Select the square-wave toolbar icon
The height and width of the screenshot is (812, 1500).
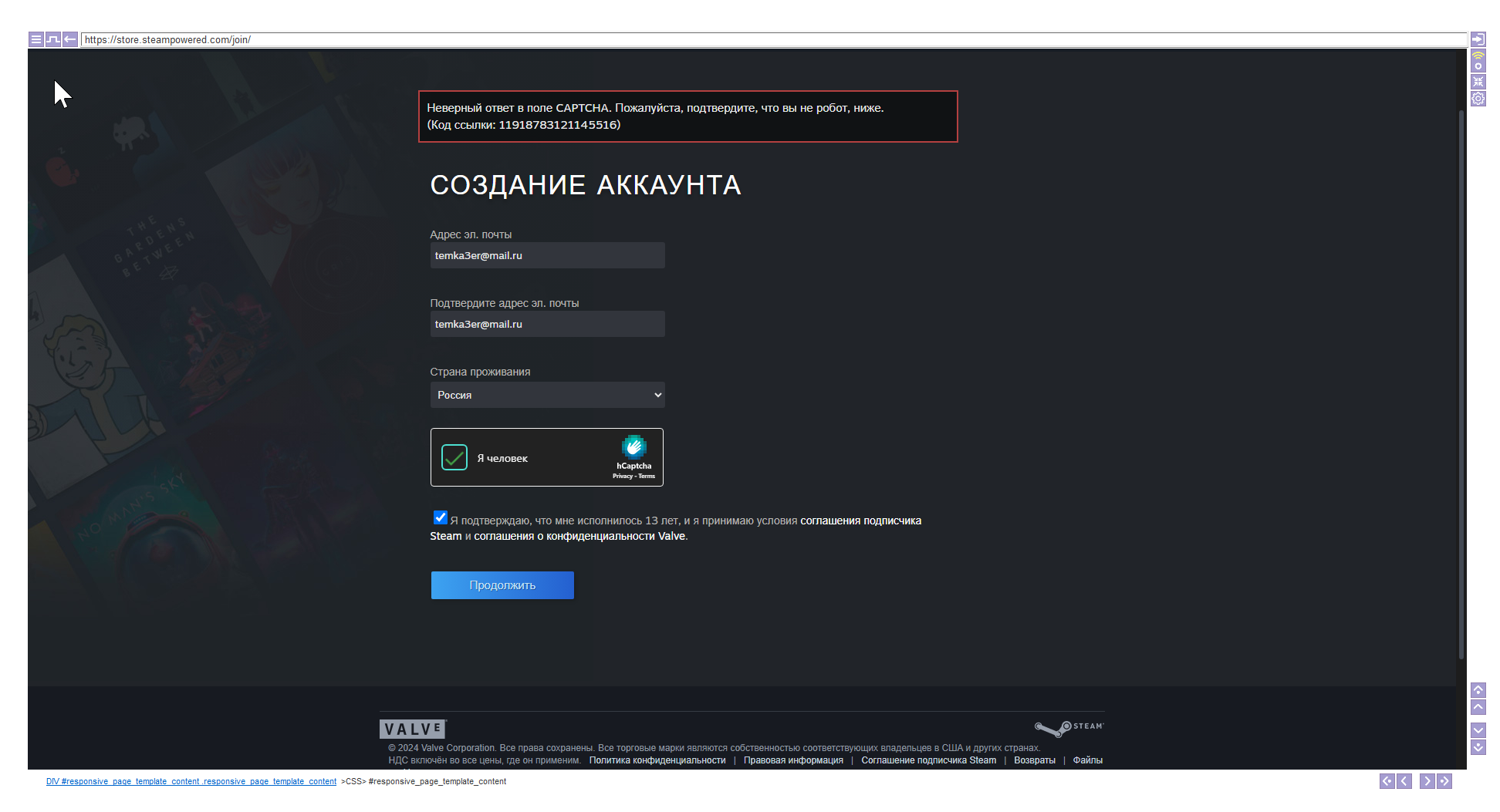[x=52, y=39]
